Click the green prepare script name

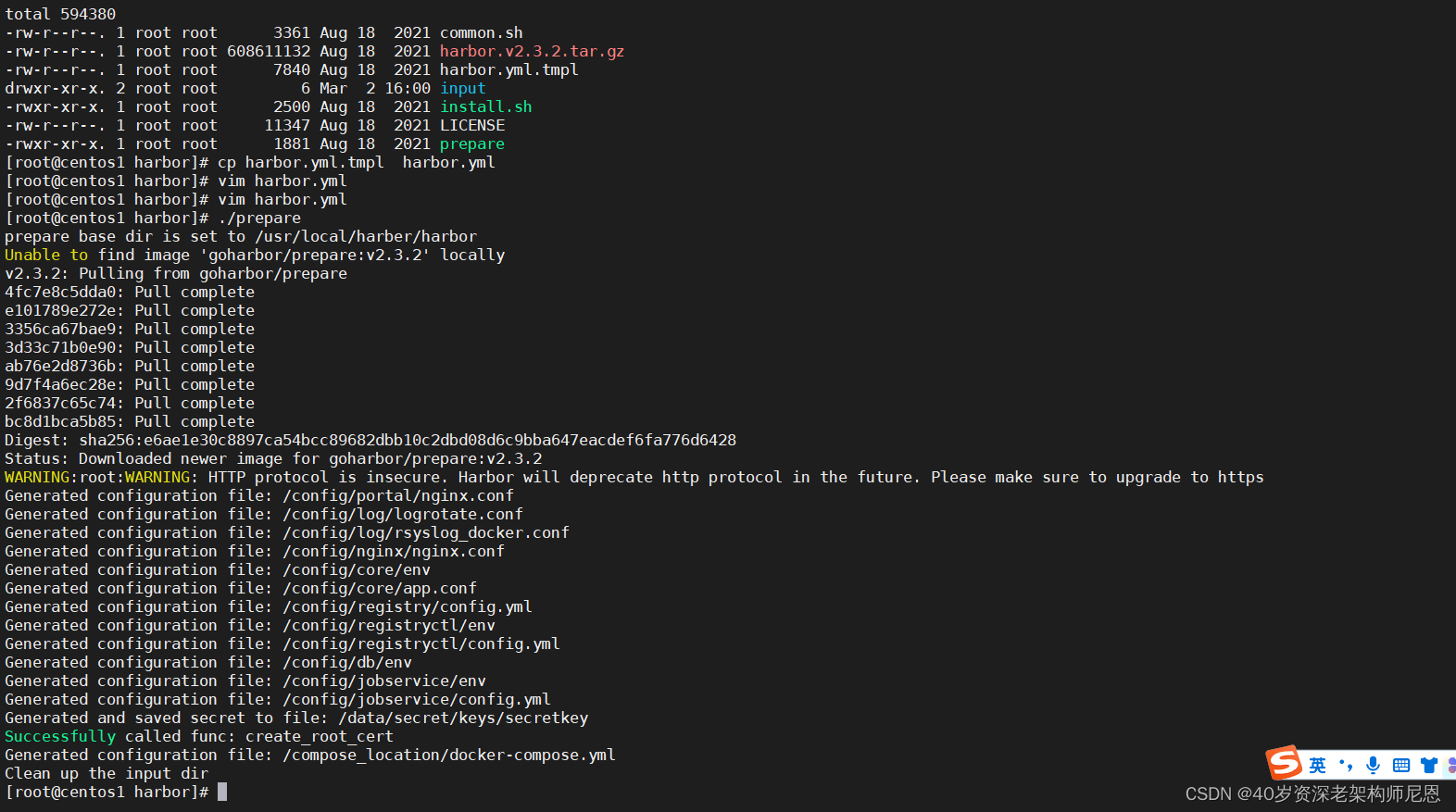(x=471, y=144)
